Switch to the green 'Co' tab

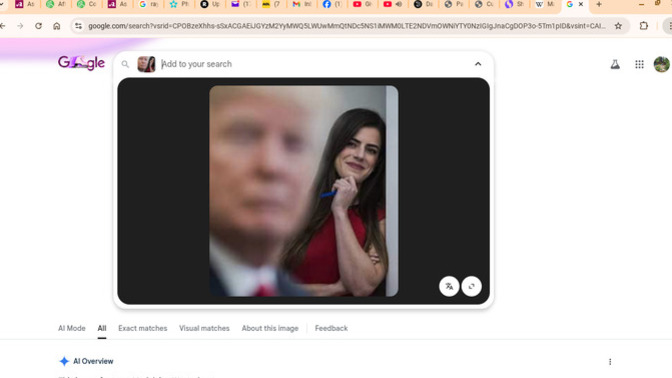pos(87,4)
